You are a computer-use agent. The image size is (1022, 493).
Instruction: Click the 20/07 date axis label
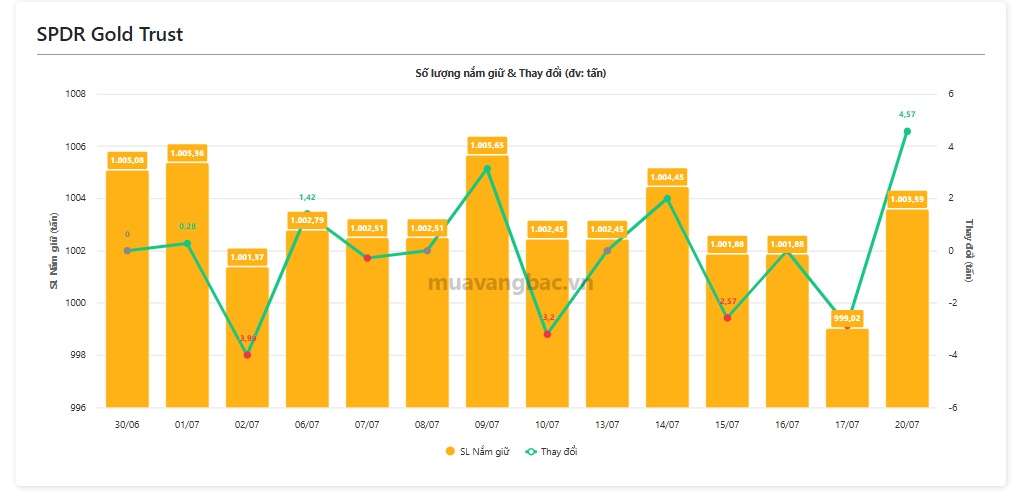click(x=907, y=424)
